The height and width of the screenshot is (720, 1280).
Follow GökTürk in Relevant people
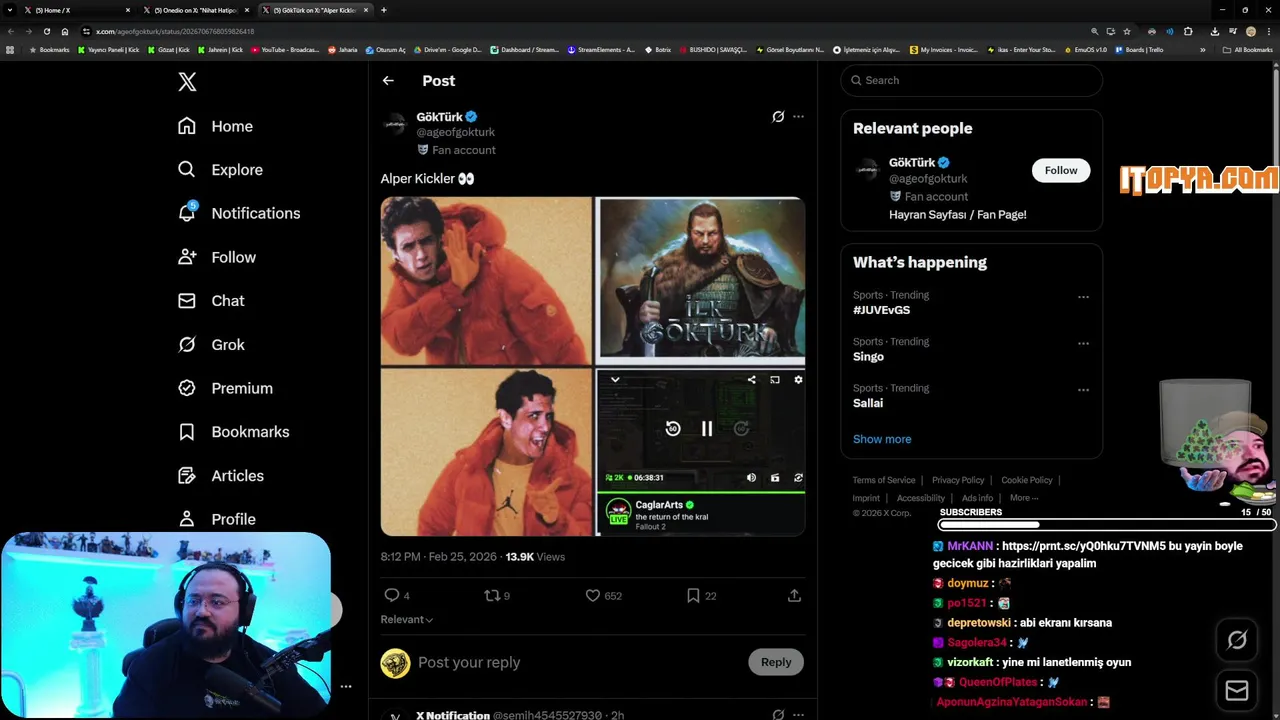(1061, 170)
